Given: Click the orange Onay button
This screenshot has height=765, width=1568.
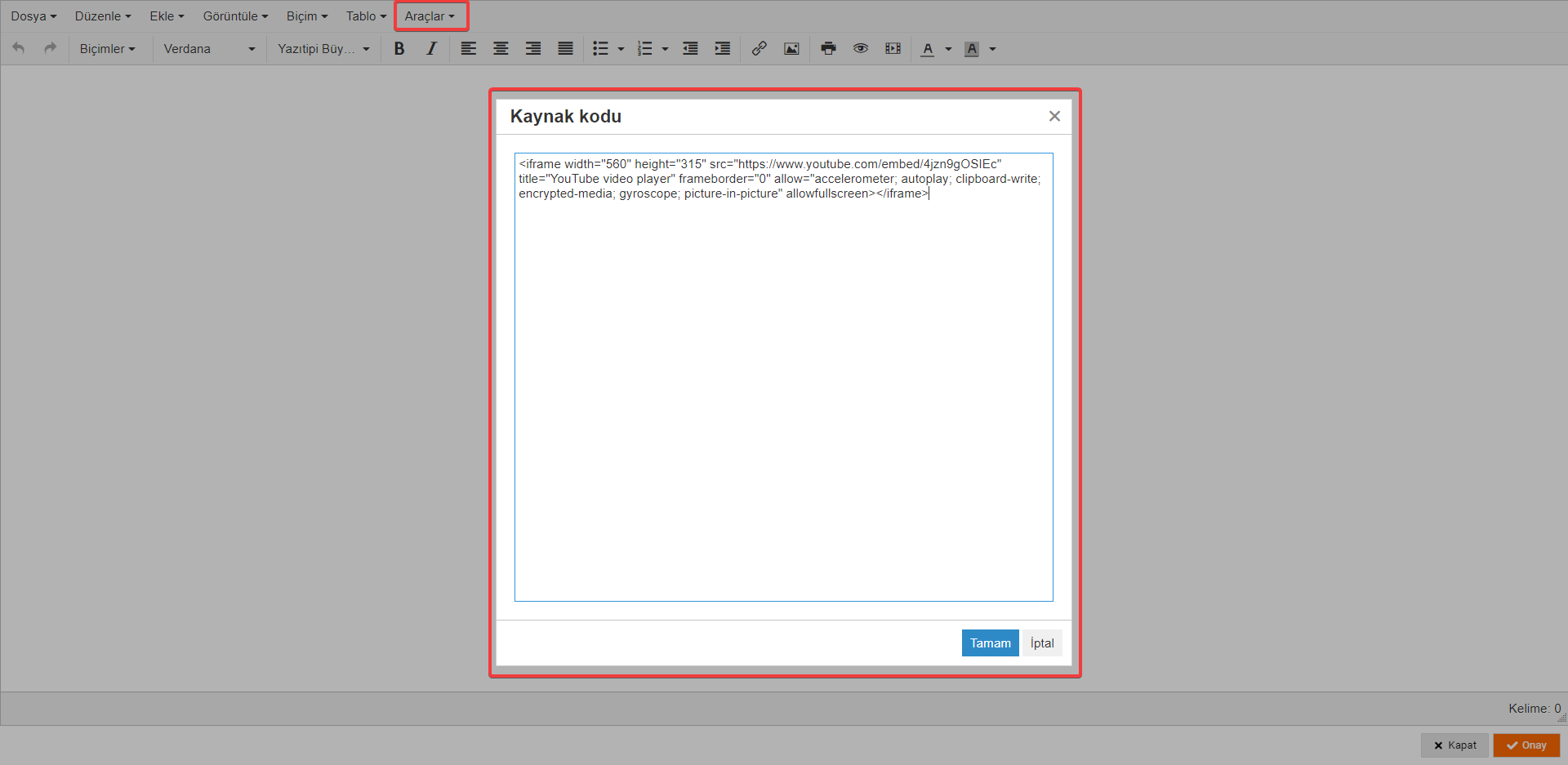Looking at the screenshot, I should click(x=1526, y=745).
